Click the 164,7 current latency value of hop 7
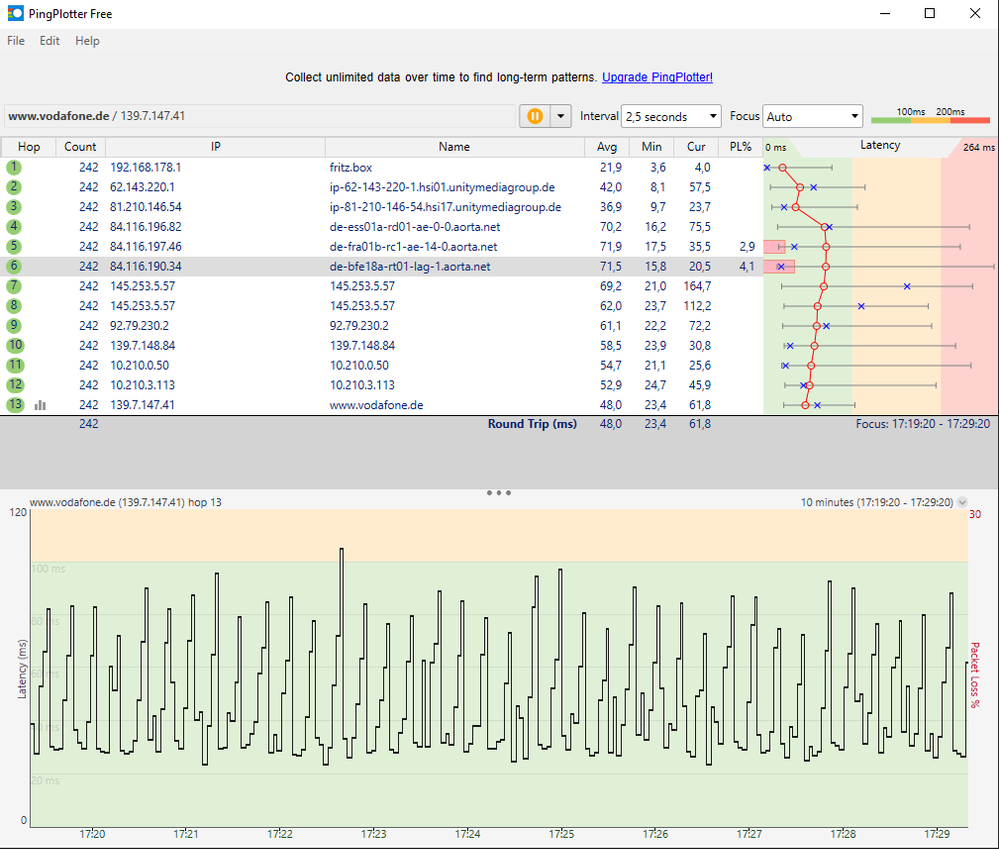This screenshot has height=849, width=999. click(698, 286)
